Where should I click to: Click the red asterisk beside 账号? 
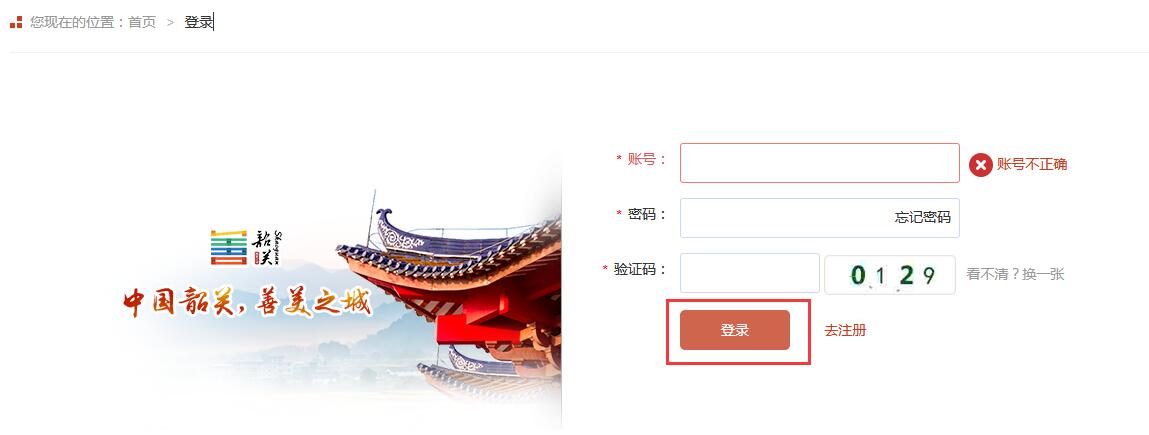619,160
